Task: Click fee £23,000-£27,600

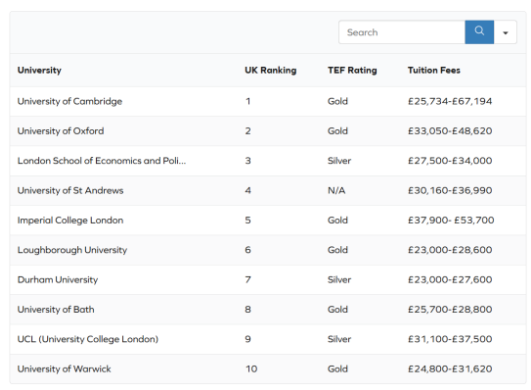Action: point(450,280)
